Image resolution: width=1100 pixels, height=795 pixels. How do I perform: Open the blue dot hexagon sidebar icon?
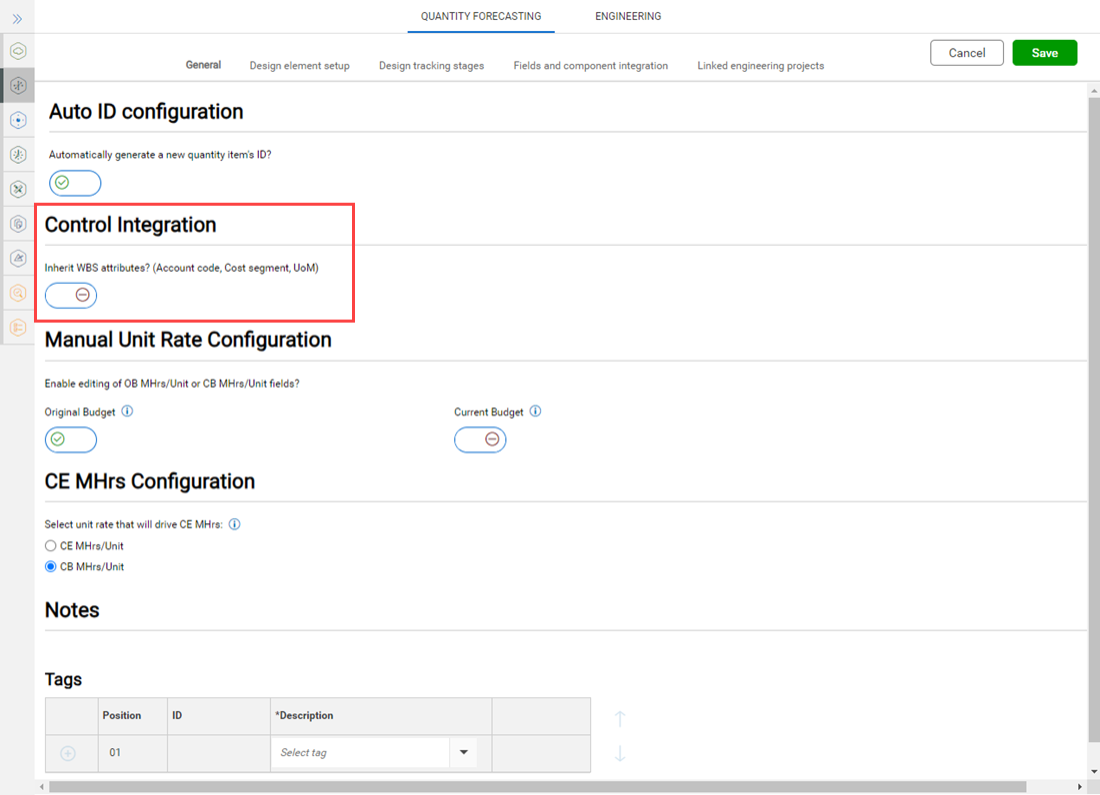click(x=18, y=120)
